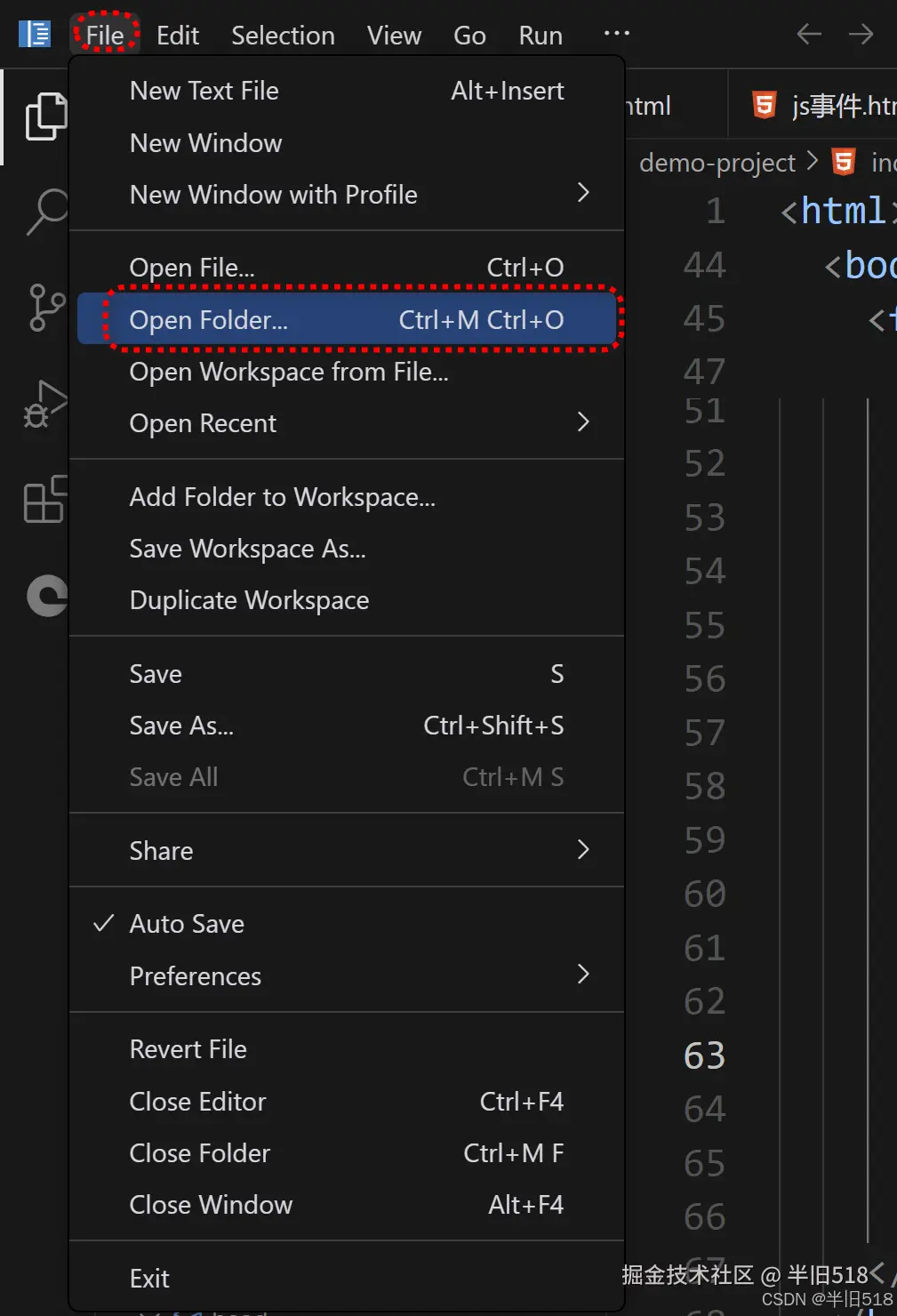Click the C-shaped extension icon in activity bar
The image size is (897, 1316).
coord(47,596)
